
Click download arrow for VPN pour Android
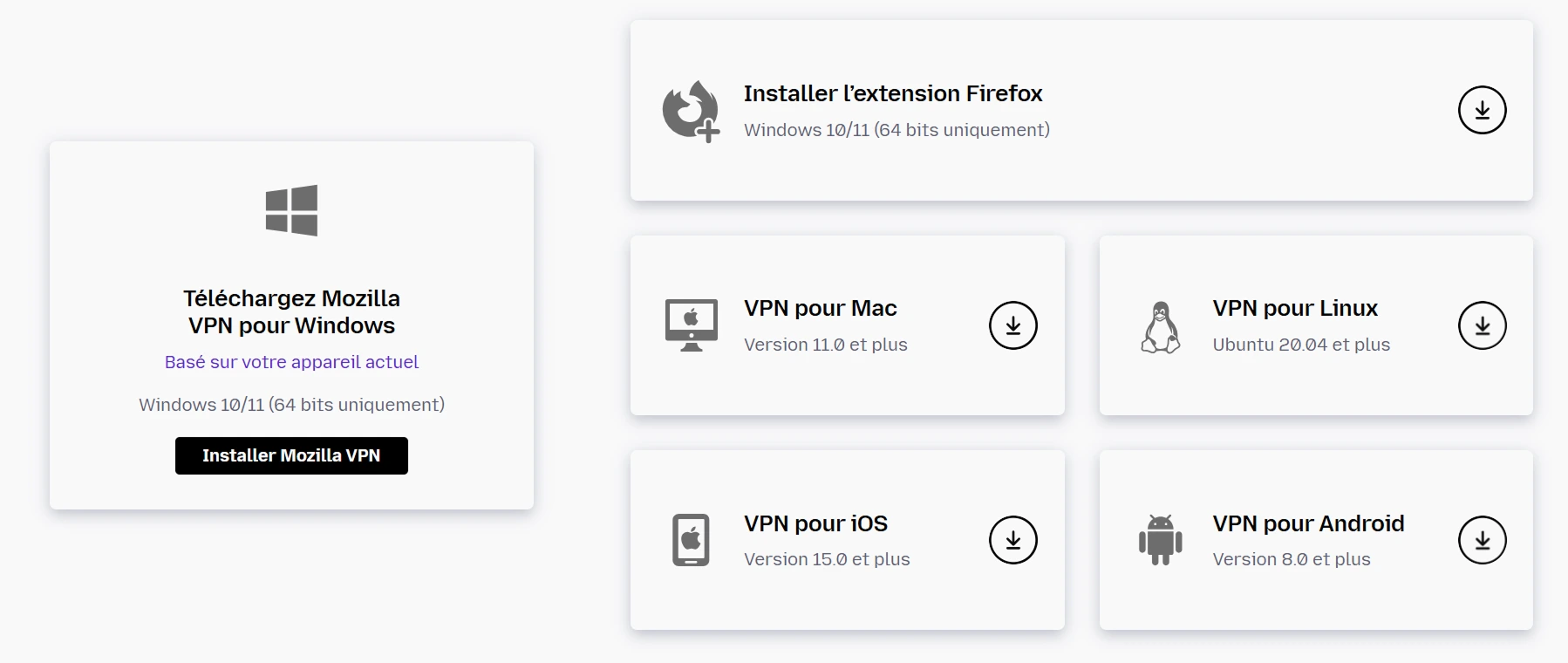1482,540
